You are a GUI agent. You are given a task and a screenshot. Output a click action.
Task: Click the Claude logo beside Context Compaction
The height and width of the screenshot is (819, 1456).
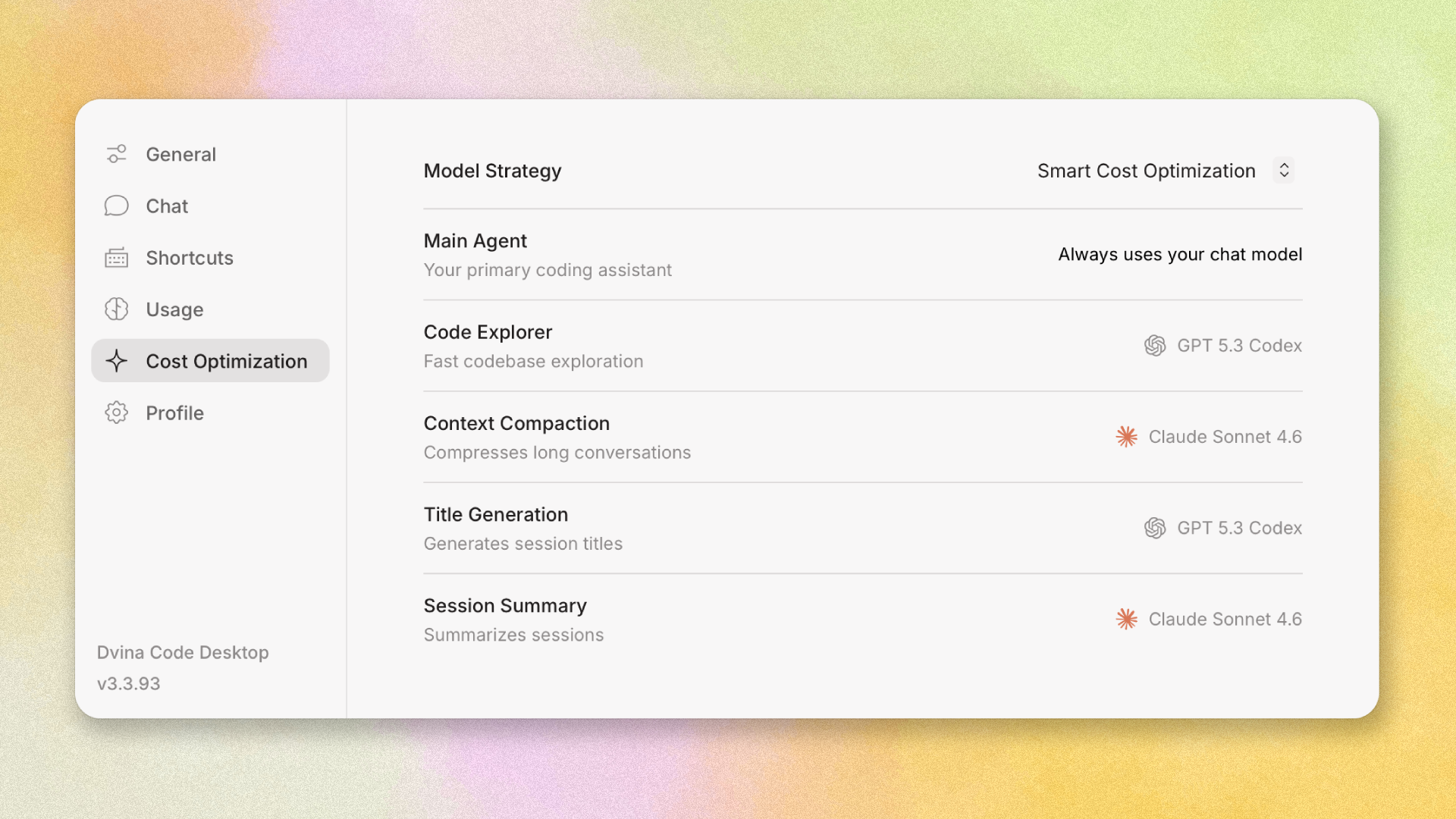click(x=1126, y=437)
